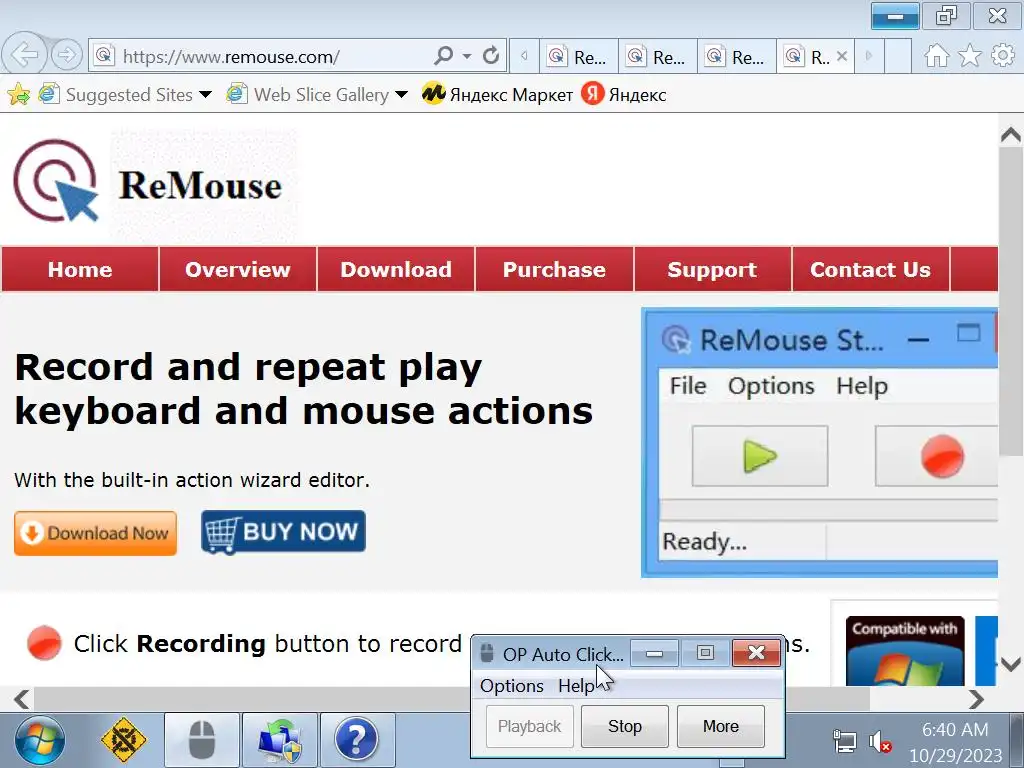Open the Home navigation item

tap(80, 269)
